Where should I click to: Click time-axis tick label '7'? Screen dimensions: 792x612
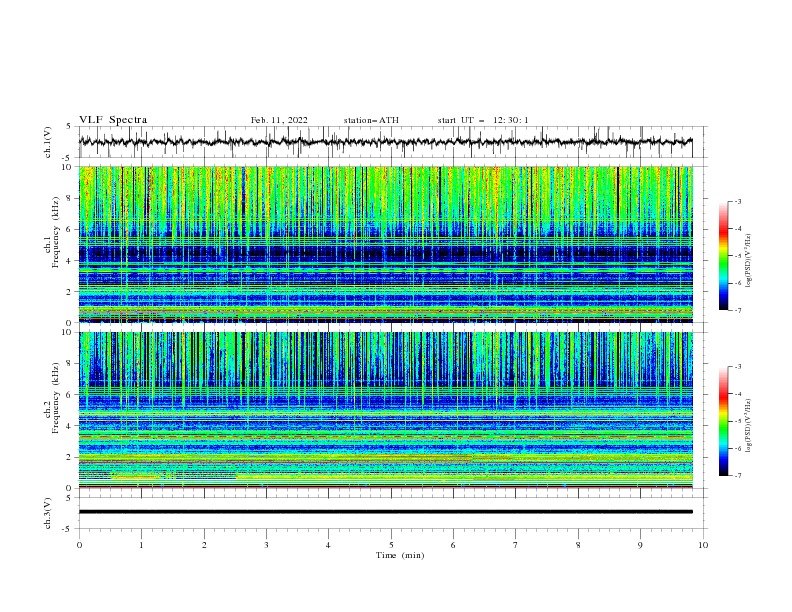point(516,545)
